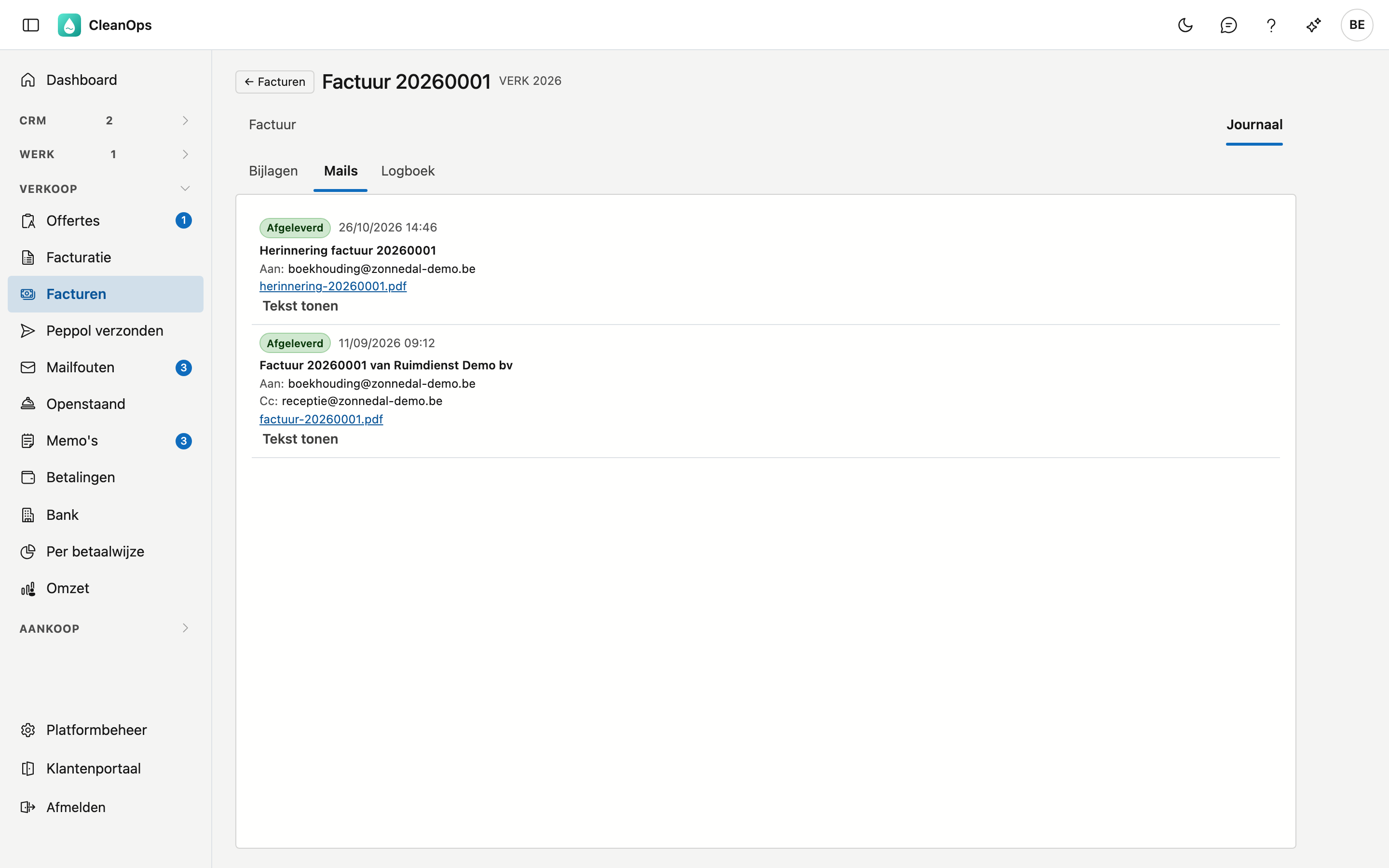Open the help question mark icon
Screen dimensions: 1389x868
pos(1271,25)
